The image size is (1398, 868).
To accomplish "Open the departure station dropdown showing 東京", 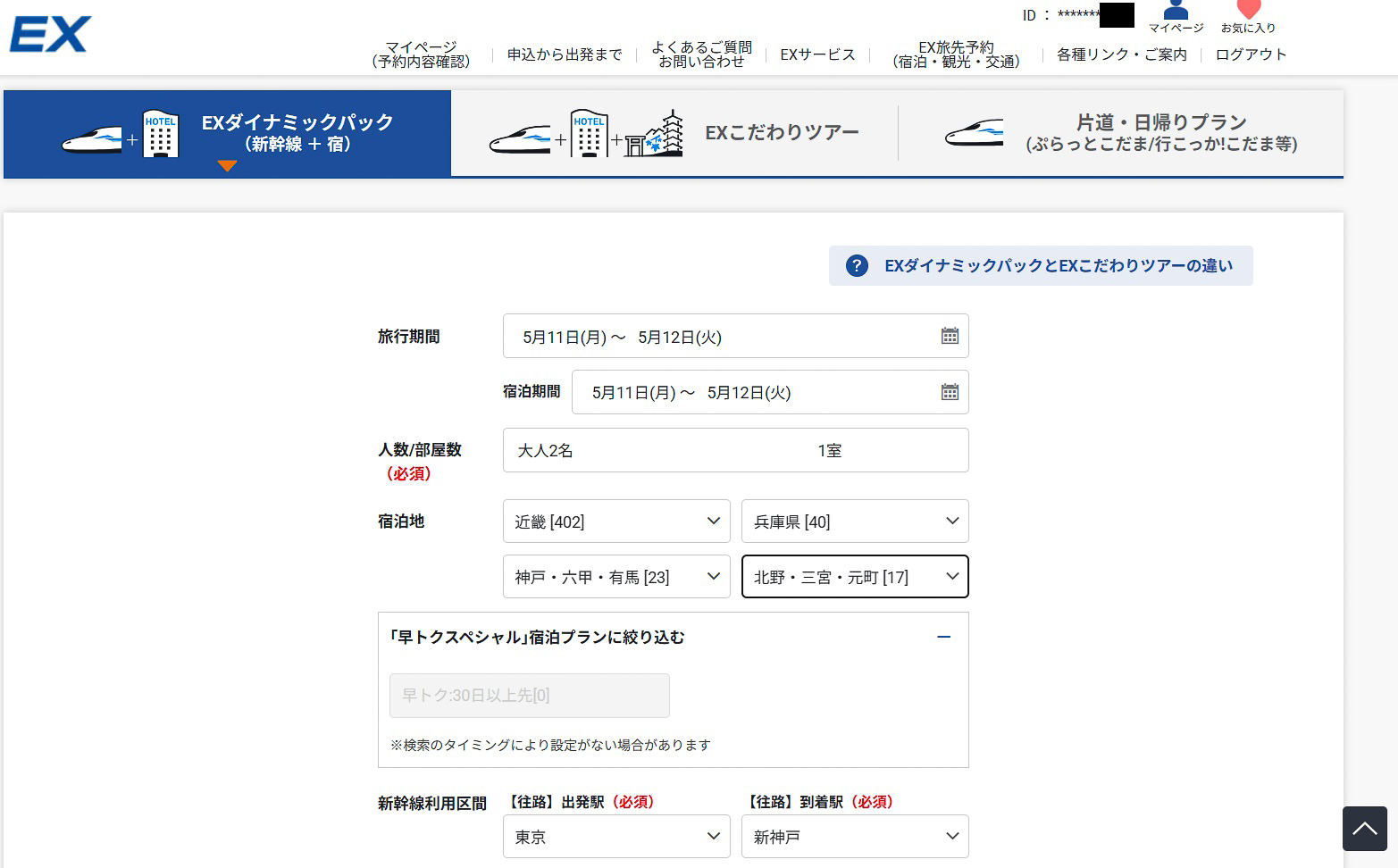I will click(x=615, y=836).
